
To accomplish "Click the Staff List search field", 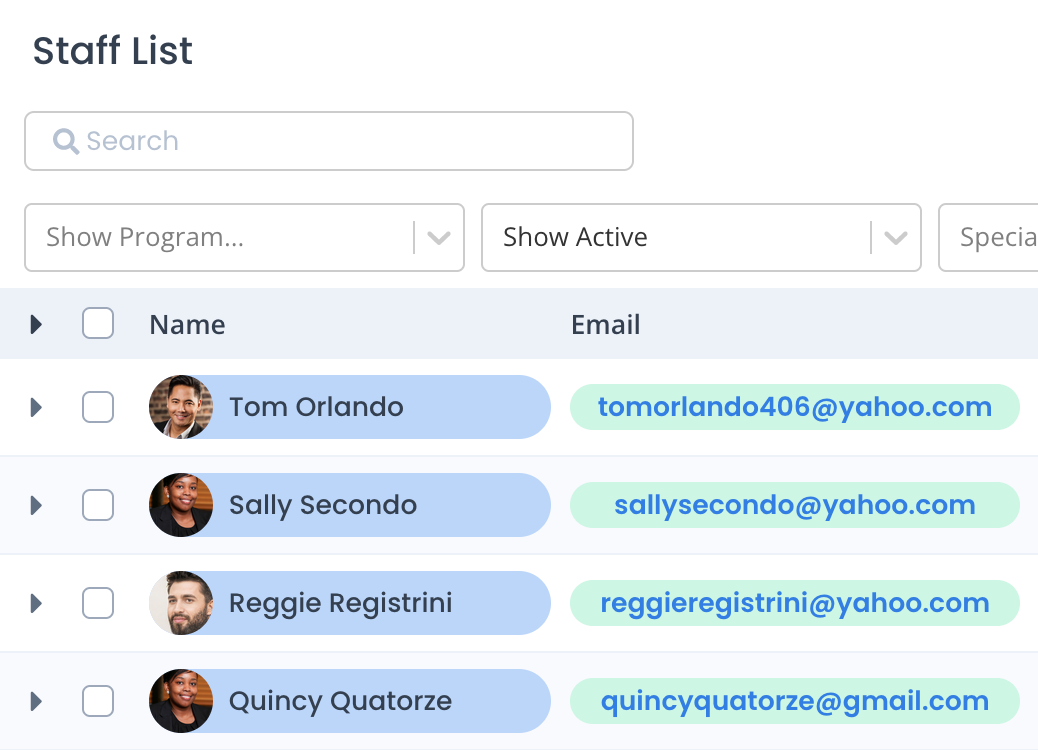I will [329, 141].
